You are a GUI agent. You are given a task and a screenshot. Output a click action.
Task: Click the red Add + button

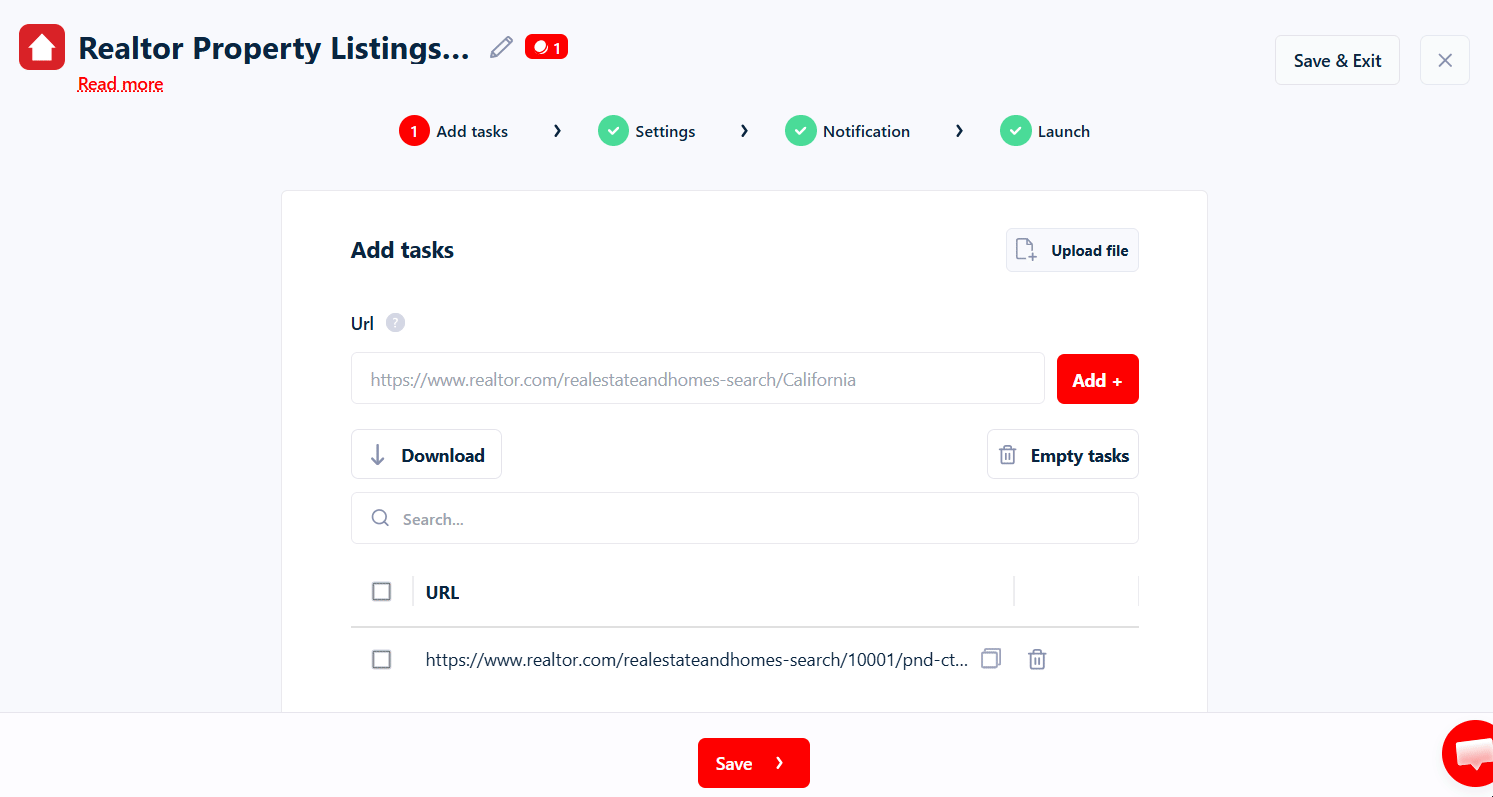(1098, 379)
